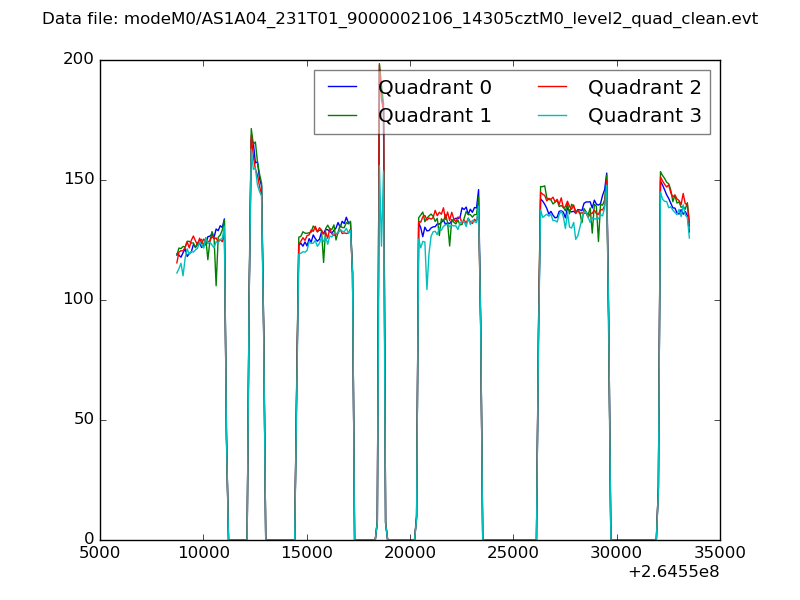Viewport: 800px width, 600px height.
Task: Select the blue line swatch in legend
Action: pyautogui.click(x=342, y=87)
